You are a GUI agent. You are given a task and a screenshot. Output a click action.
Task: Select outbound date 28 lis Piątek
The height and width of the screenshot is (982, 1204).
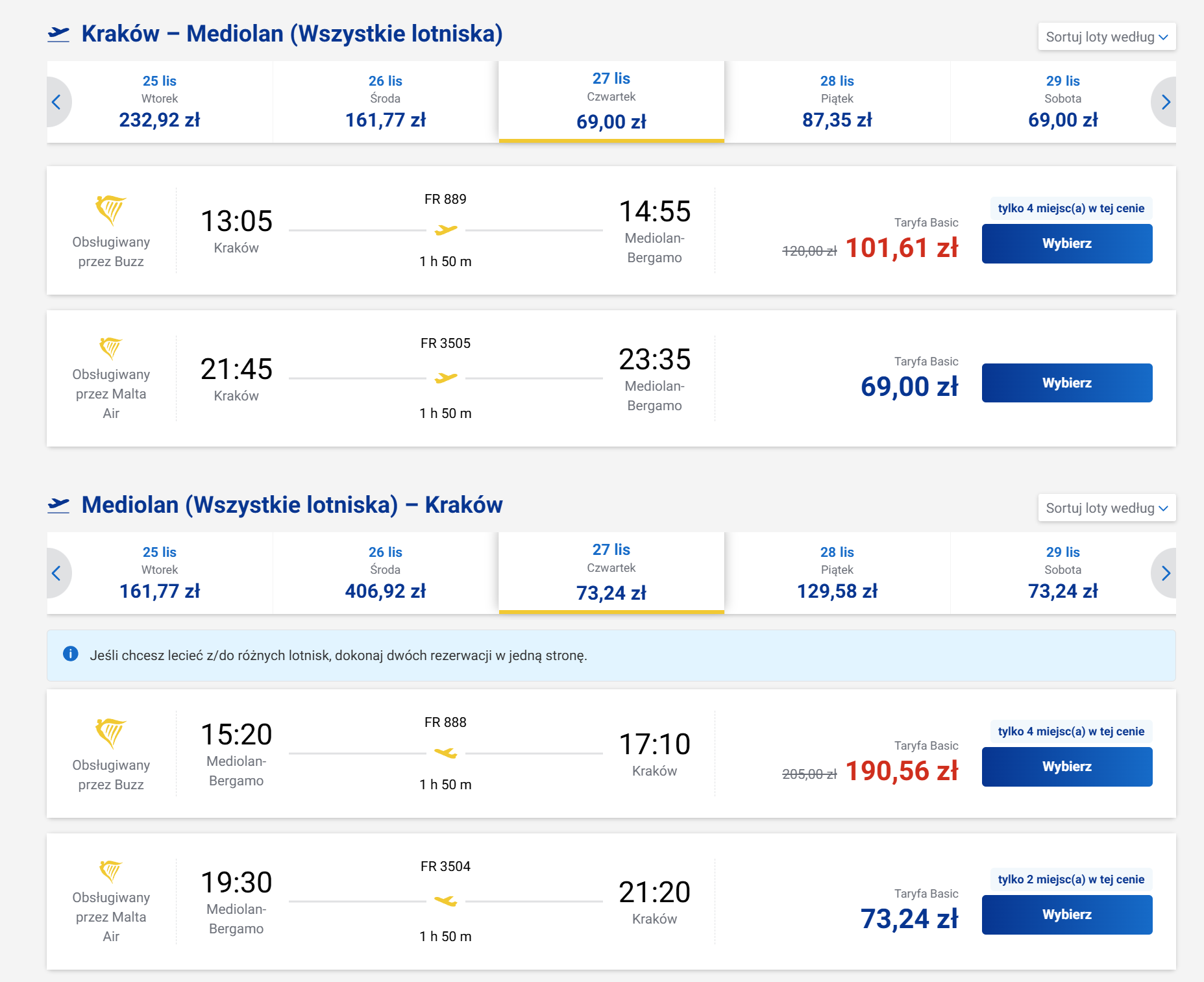click(x=837, y=102)
